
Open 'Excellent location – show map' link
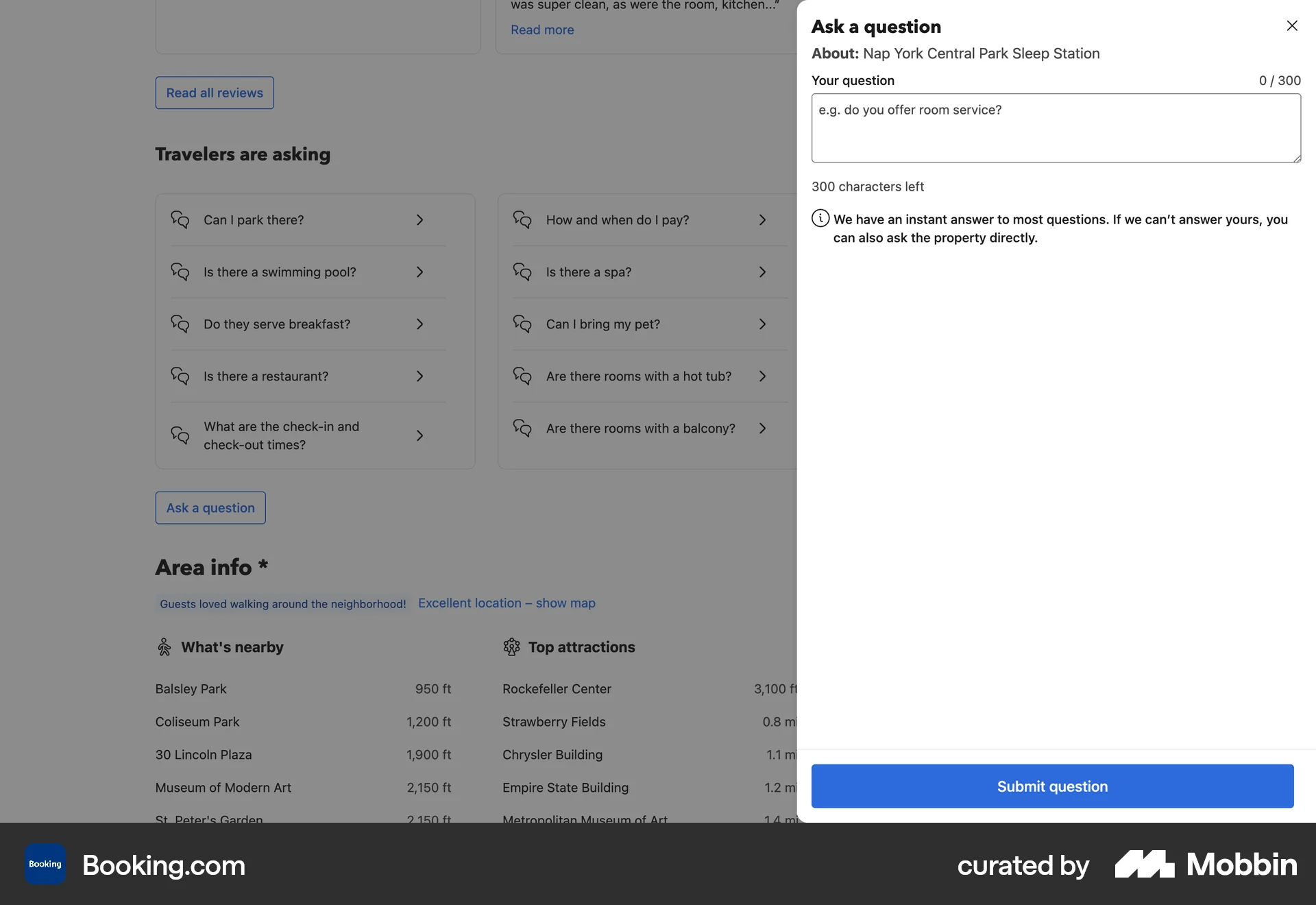point(507,603)
